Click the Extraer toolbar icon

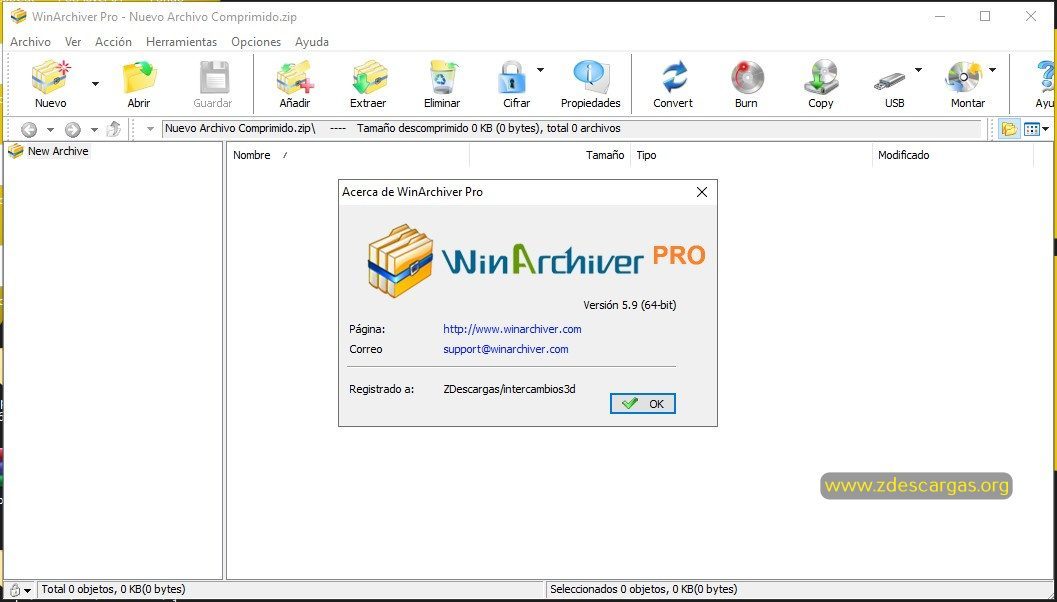(x=369, y=77)
